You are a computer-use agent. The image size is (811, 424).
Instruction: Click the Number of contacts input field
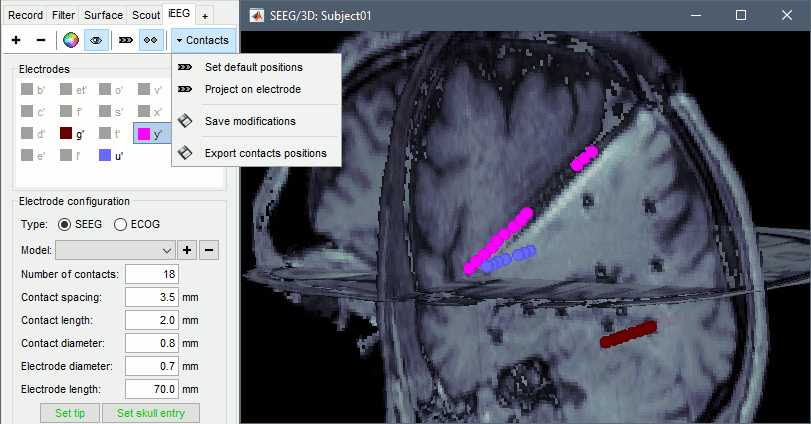(x=151, y=274)
